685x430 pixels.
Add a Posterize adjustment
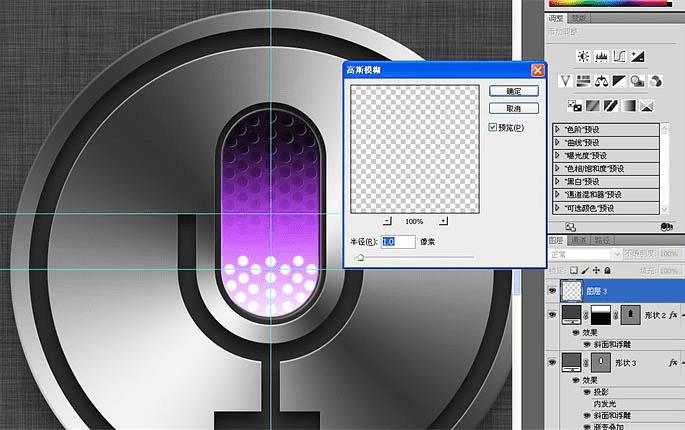[x=593, y=105]
